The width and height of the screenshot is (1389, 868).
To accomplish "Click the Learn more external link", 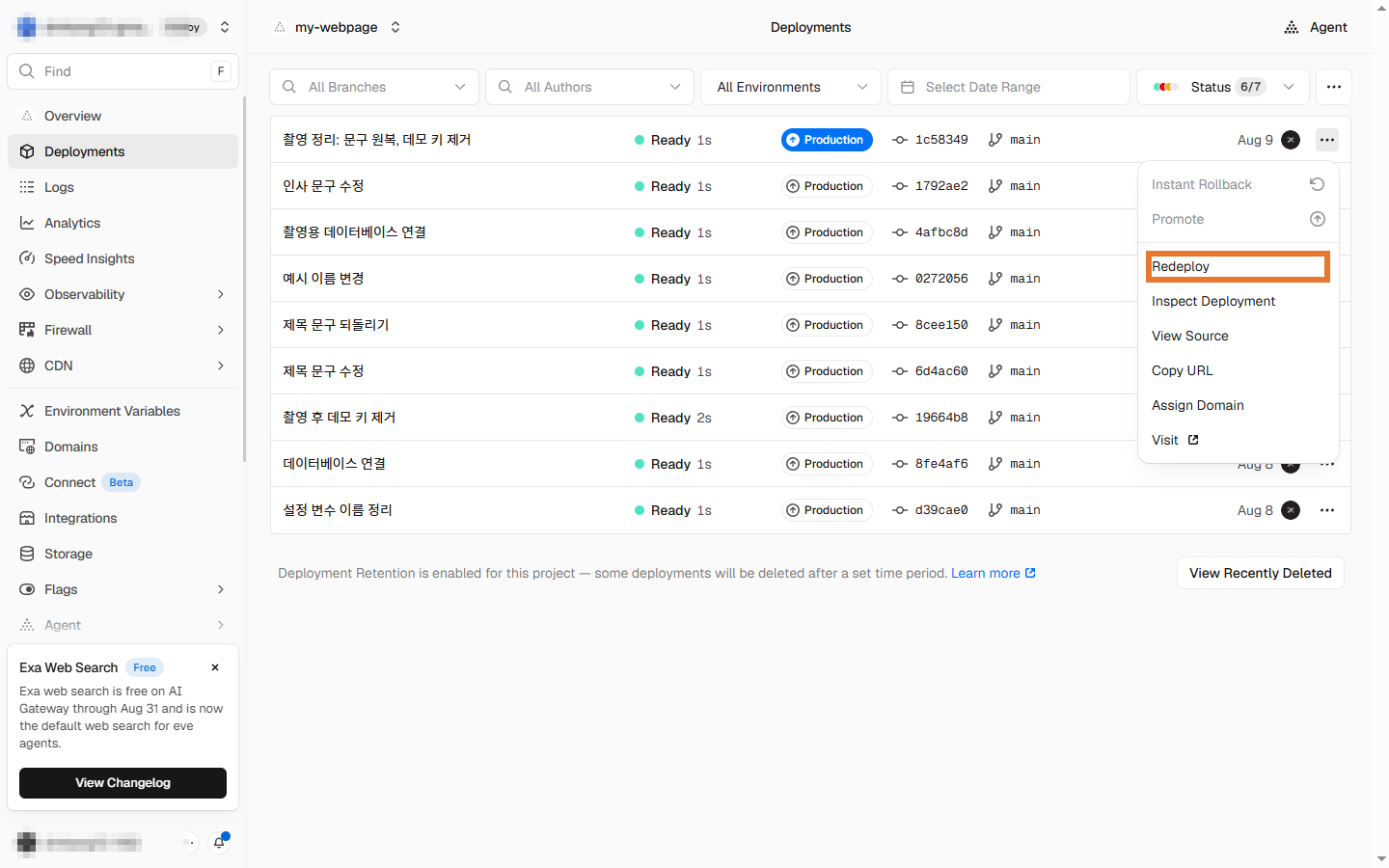I will [994, 573].
